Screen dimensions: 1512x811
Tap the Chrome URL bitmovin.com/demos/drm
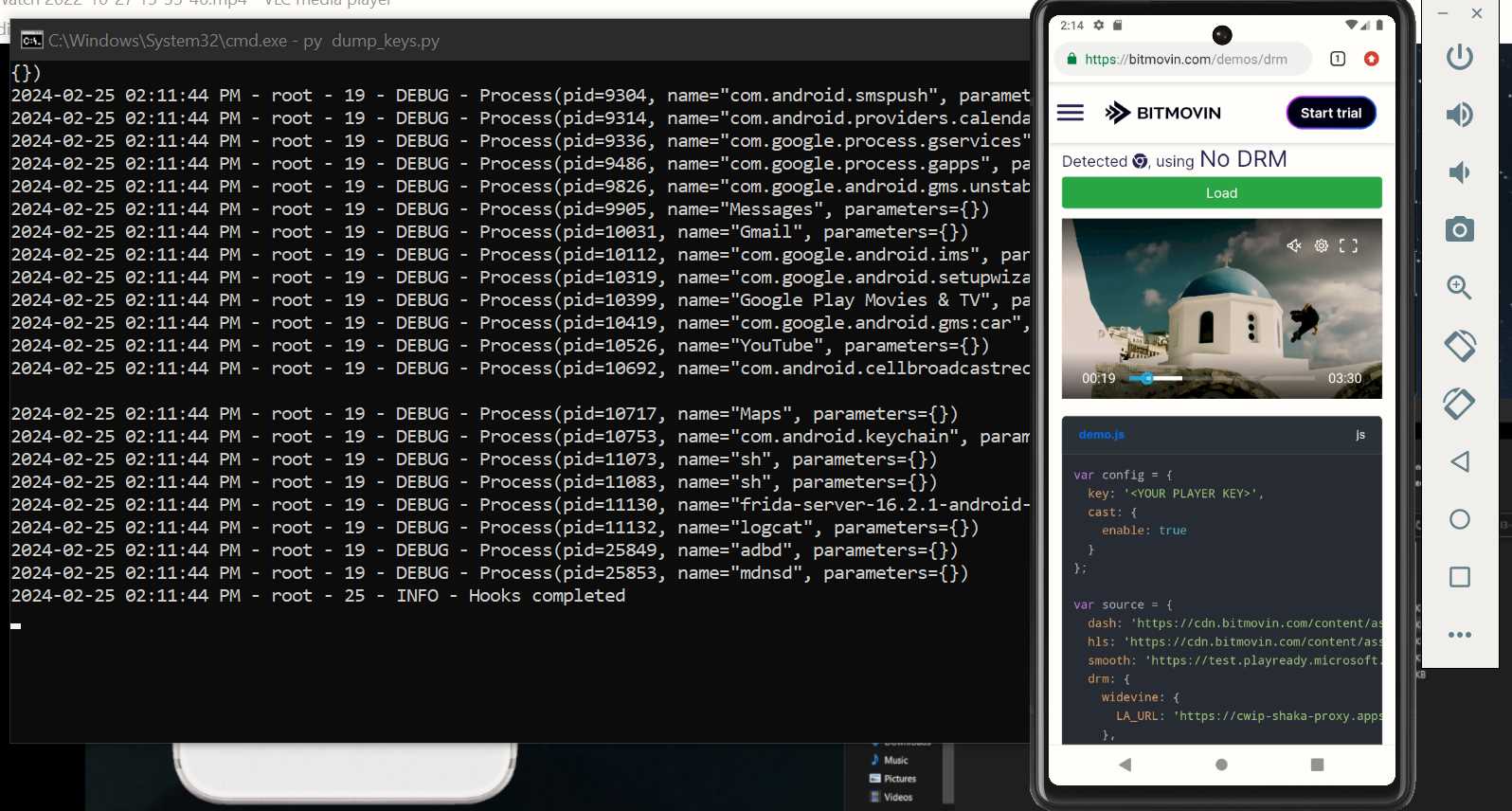pyautogui.click(x=1186, y=59)
